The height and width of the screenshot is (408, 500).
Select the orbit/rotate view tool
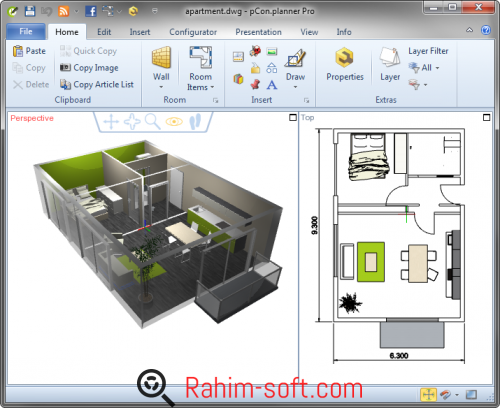click(x=132, y=122)
